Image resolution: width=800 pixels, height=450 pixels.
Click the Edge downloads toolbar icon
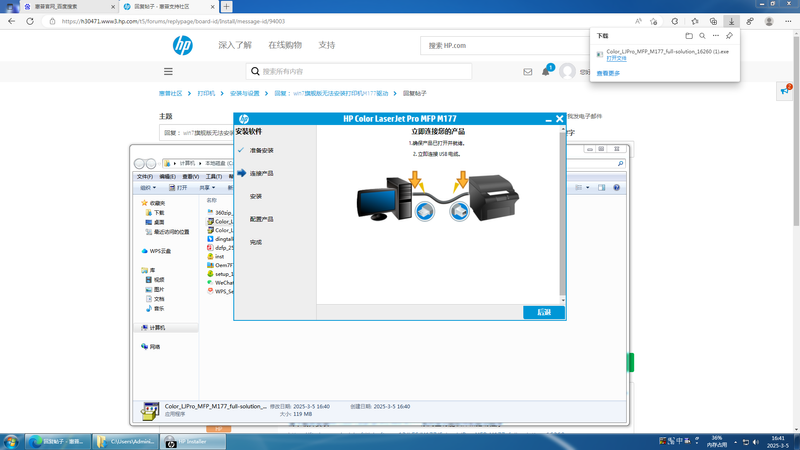[731, 21]
